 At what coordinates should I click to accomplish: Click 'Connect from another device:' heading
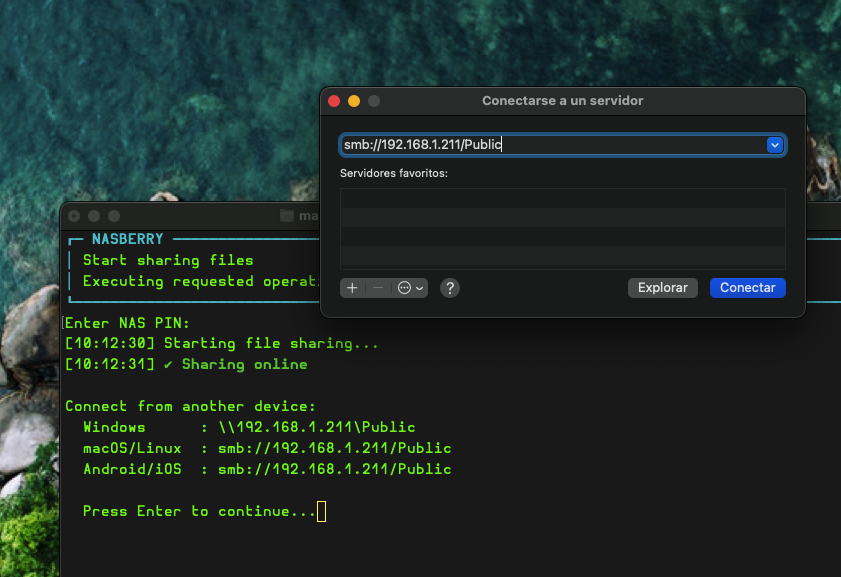click(x=190, y=406)
